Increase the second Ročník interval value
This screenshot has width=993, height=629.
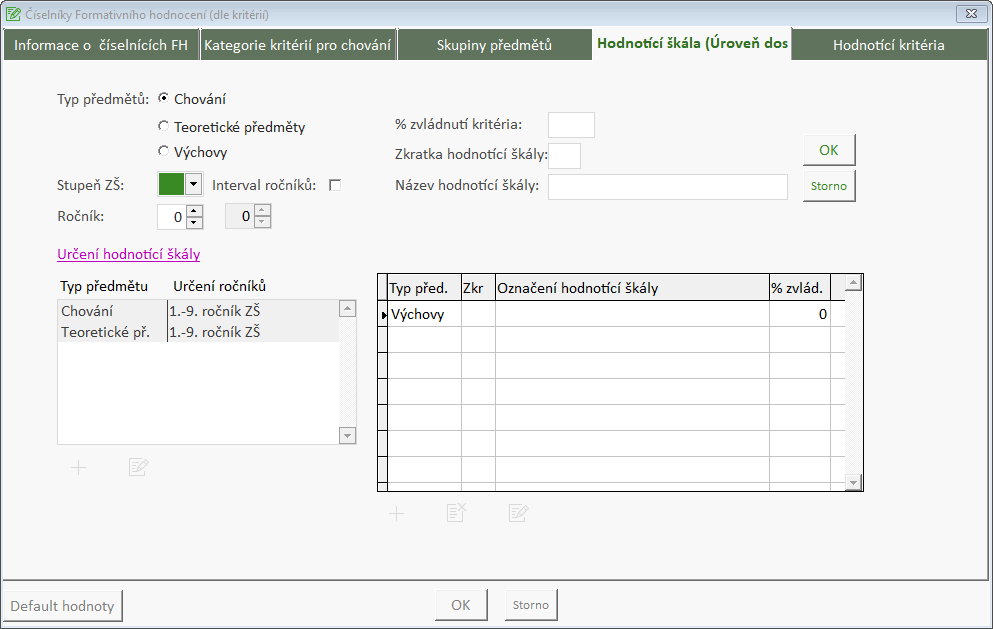point(263,210)
